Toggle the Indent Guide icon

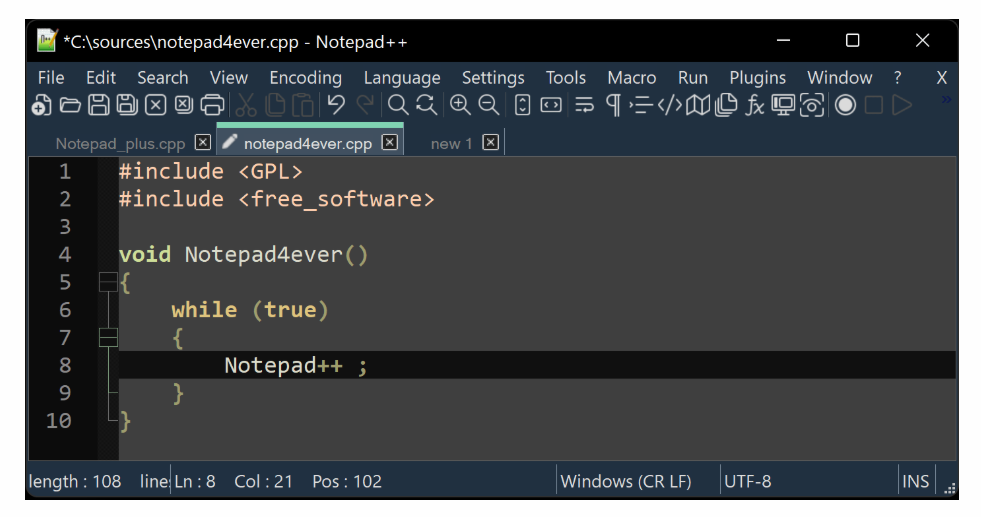641,105
